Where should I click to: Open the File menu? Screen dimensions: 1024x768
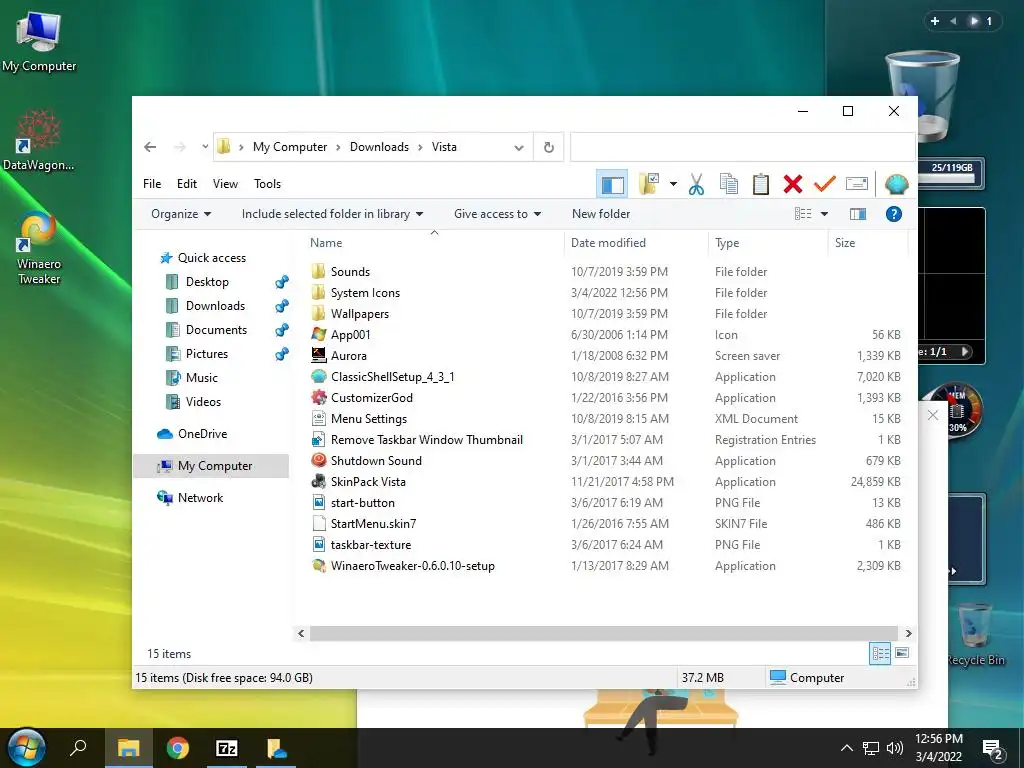tap(152, 184)
